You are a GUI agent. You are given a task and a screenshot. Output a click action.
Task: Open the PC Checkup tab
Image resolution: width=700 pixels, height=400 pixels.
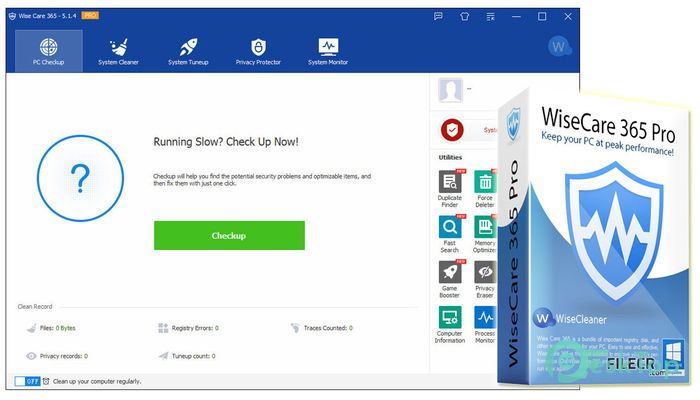[x=49, y=51]
